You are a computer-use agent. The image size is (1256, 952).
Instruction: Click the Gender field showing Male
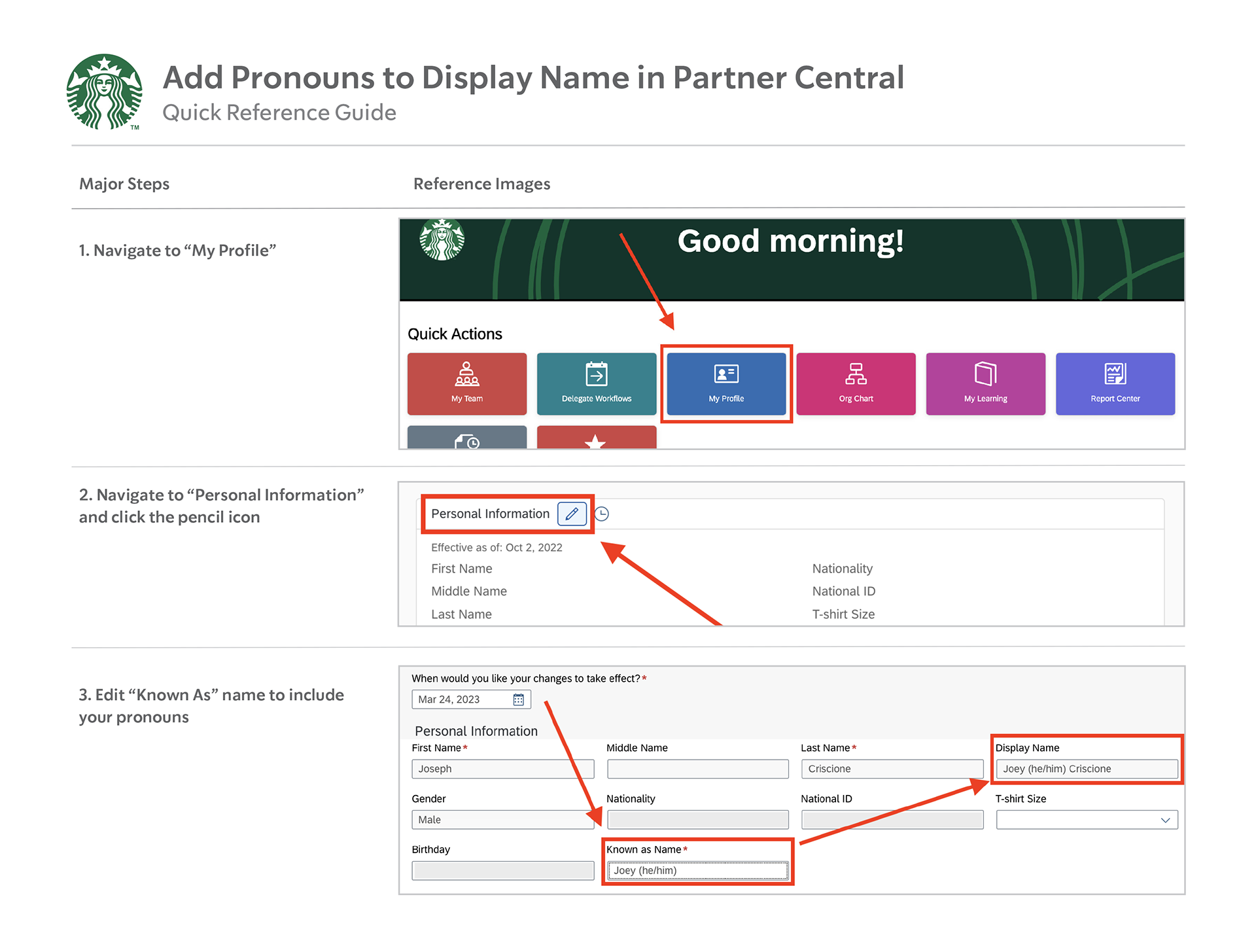(502, 820)
